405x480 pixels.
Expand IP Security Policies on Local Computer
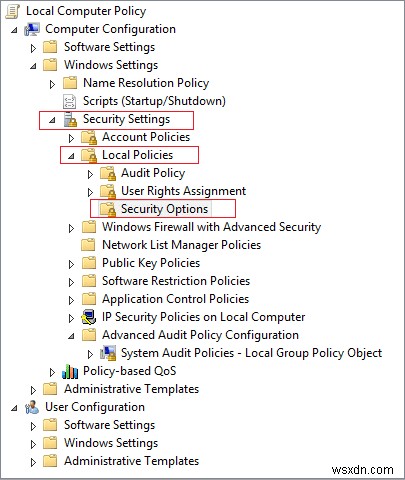(71, 318)
